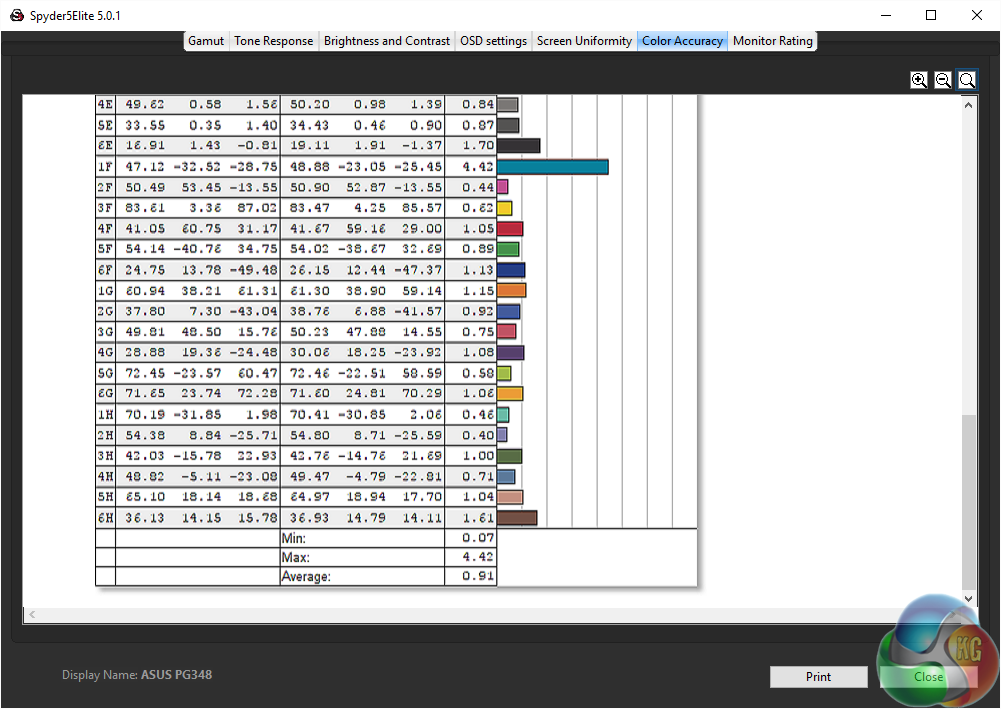Click the fit-to-window magnifier icon
1001x709 pixels.
click(x=967, y=80)
